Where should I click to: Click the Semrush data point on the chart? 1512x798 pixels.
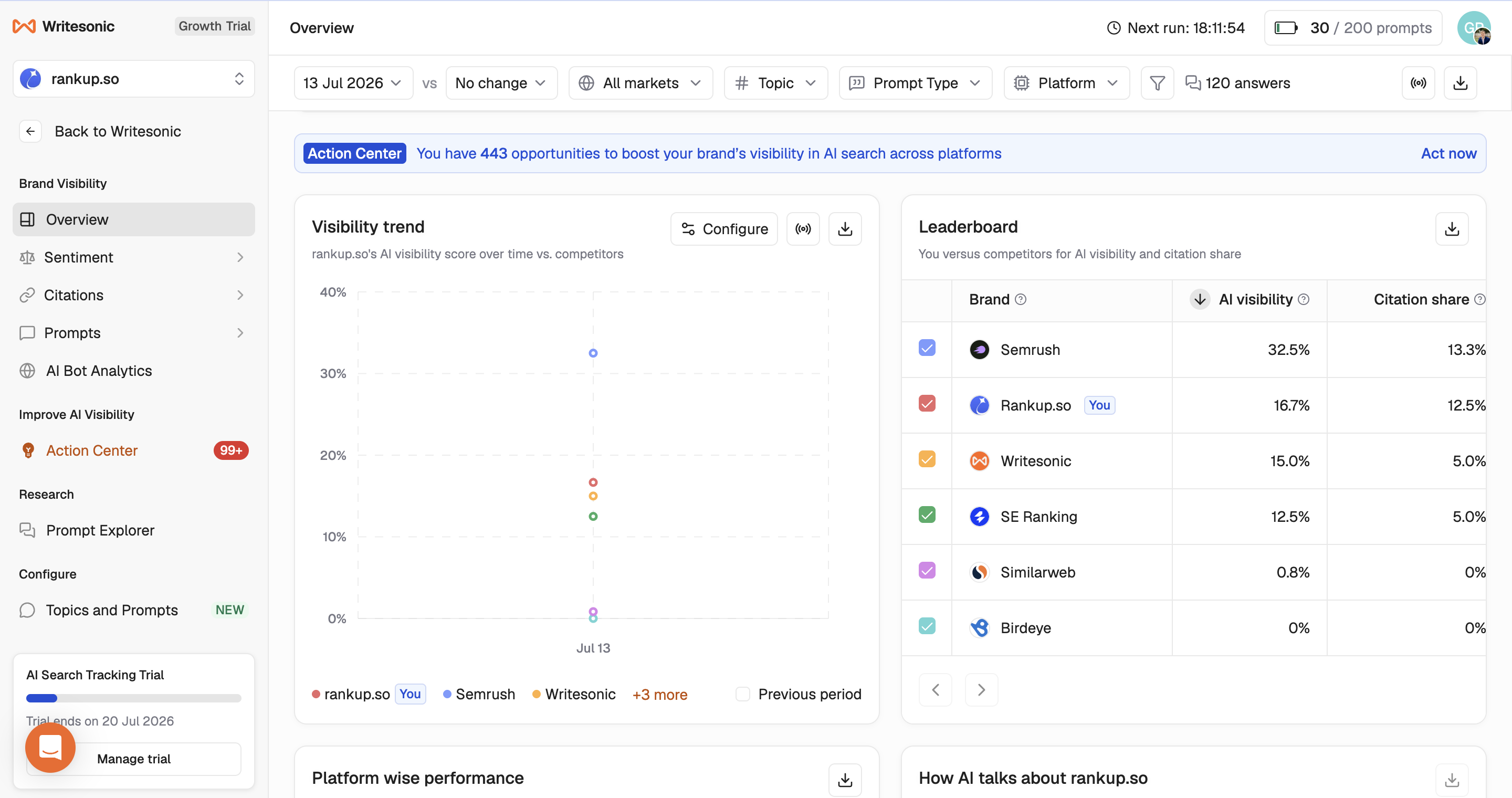[593, 353]
